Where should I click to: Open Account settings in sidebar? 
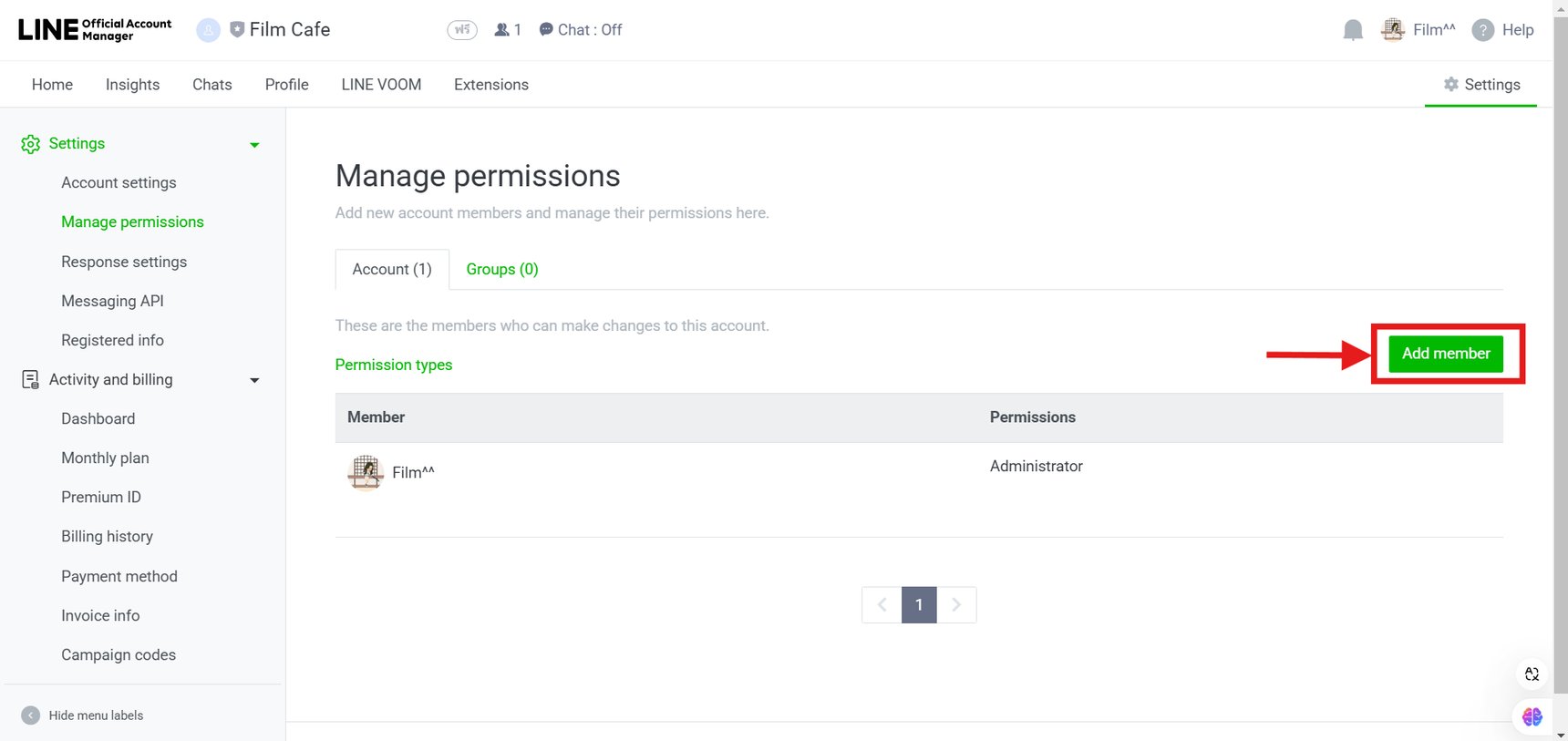(x=119, y=182)
